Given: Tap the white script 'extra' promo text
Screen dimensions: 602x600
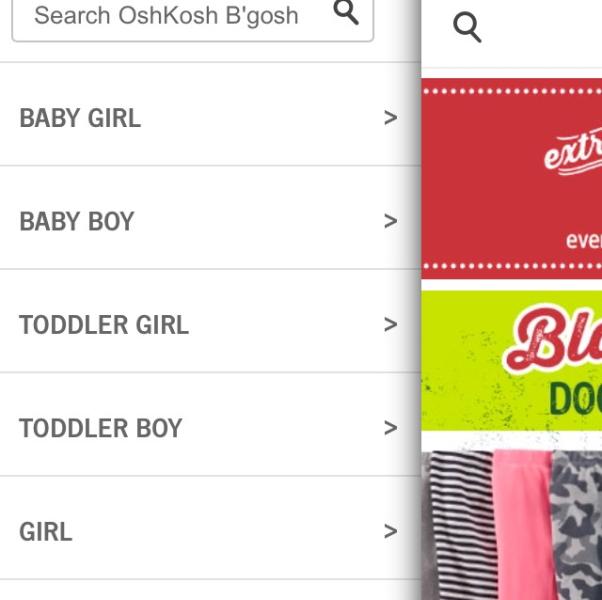Looking at the screenshot, I should 573,152.
